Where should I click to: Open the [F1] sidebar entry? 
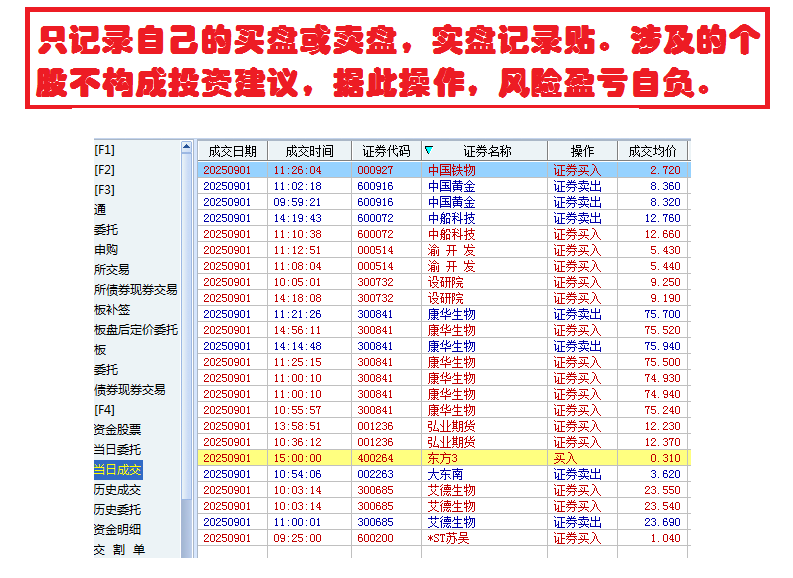point(104,150)
